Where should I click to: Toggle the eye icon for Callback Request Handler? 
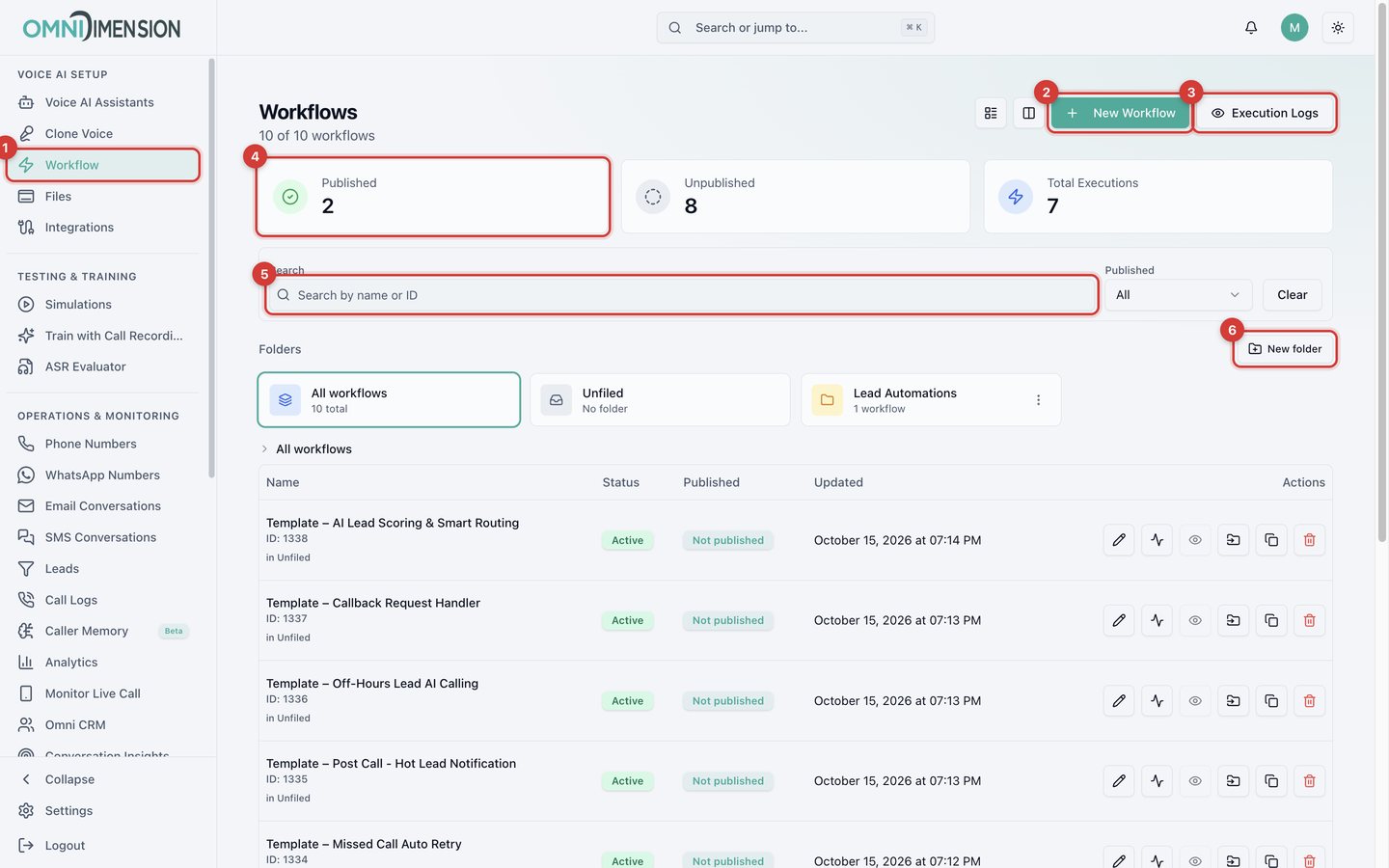coord(1195,620)
